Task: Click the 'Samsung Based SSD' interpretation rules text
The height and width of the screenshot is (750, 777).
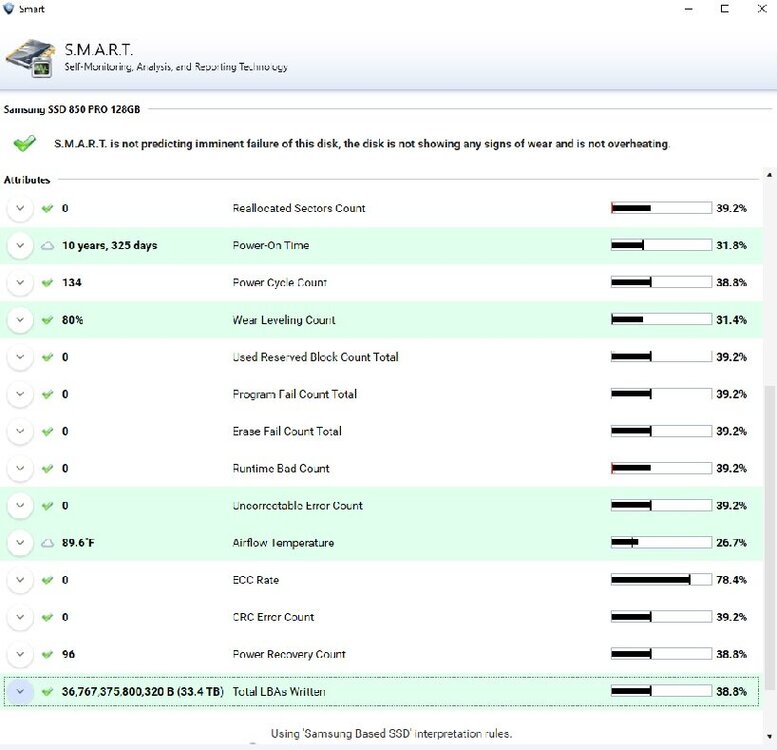Action: pyautogui.click(x=391, y=734)
